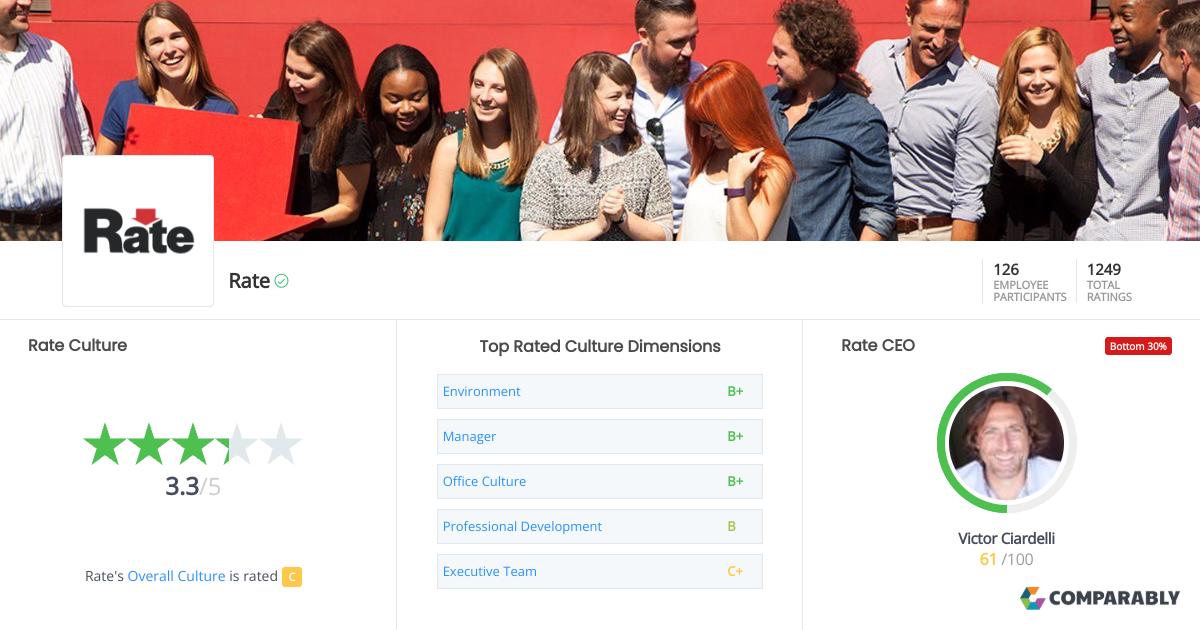This screenshot has width=1200, height=630.
Task: Click the Comparably logo icon
Action: coord(1031,598)
